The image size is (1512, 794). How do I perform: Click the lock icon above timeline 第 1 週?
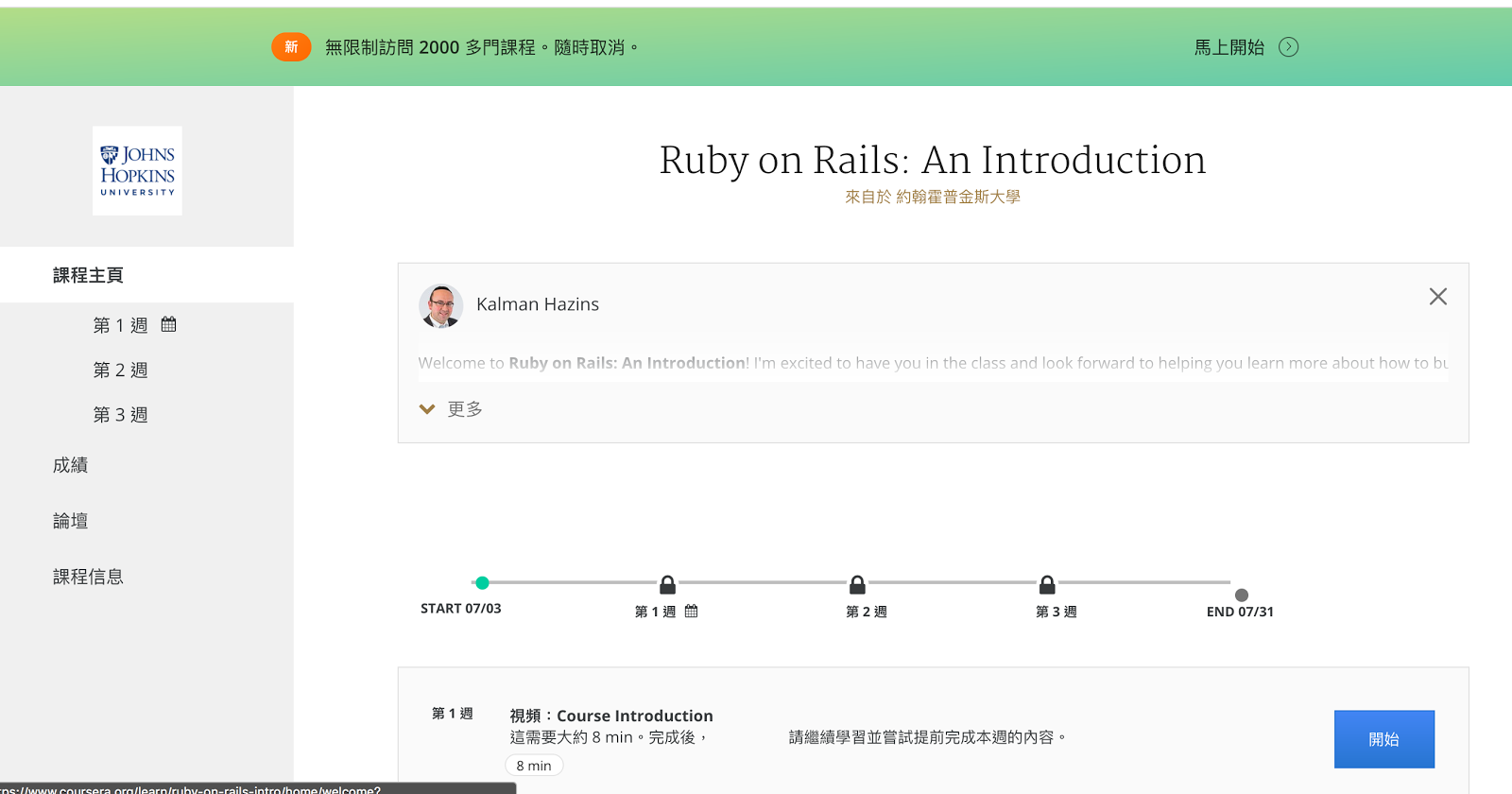667,584
